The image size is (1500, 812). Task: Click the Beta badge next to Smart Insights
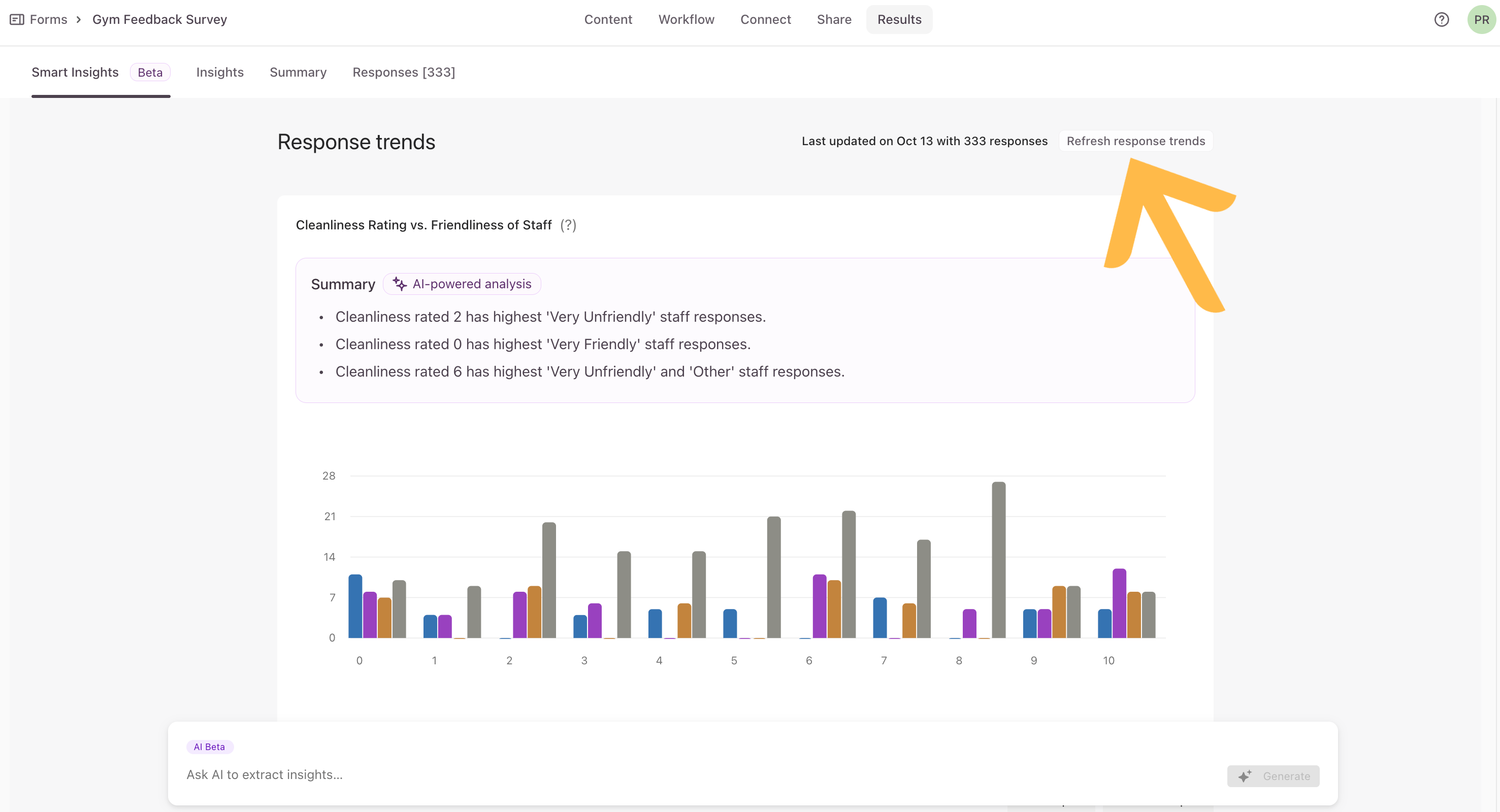tap(150, 72)
